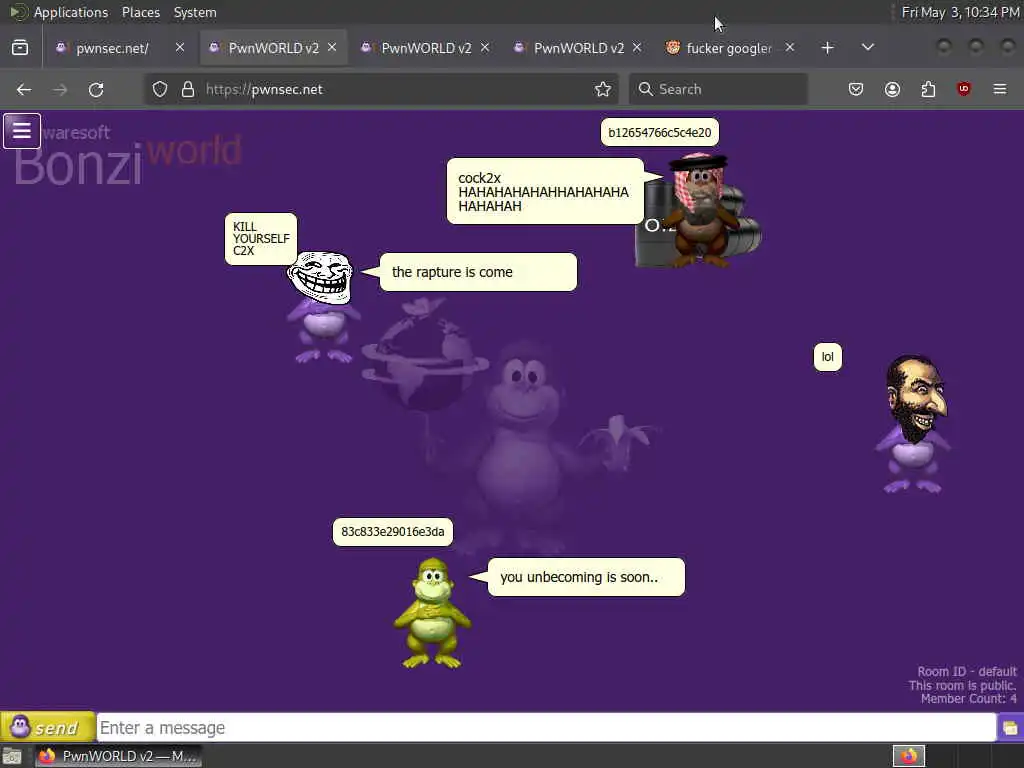Click the cock2x HAHAHA speech bubble

[545, 191]
